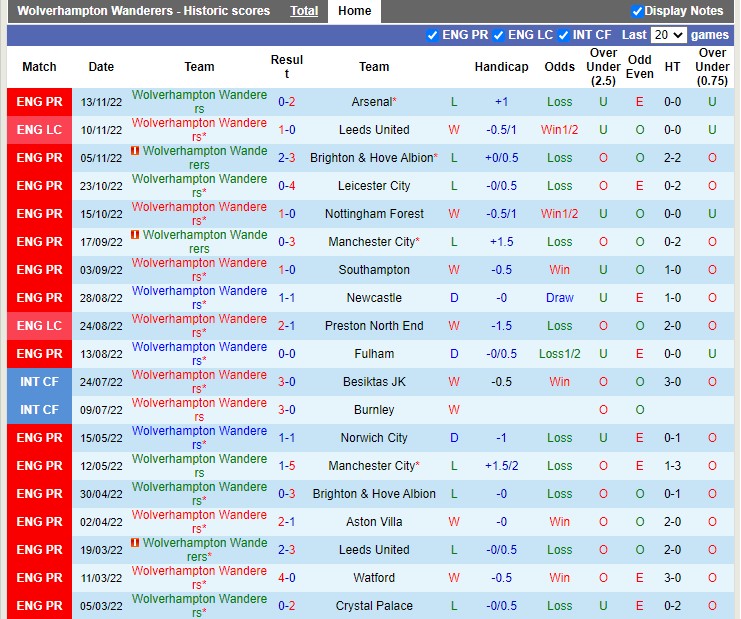Click the 0-2 score against Arsenal
The image size is (741, 619).
pos(286,102)
